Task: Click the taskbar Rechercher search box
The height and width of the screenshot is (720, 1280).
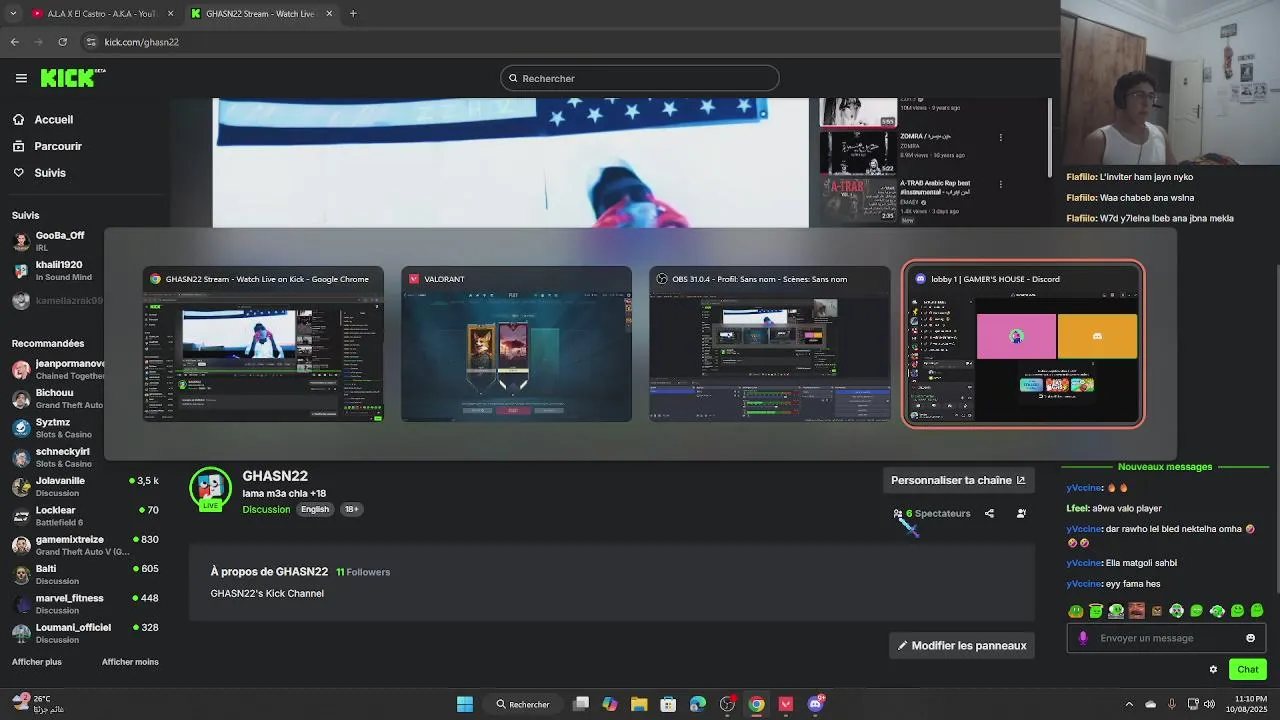Action: (x=523, y=704)
